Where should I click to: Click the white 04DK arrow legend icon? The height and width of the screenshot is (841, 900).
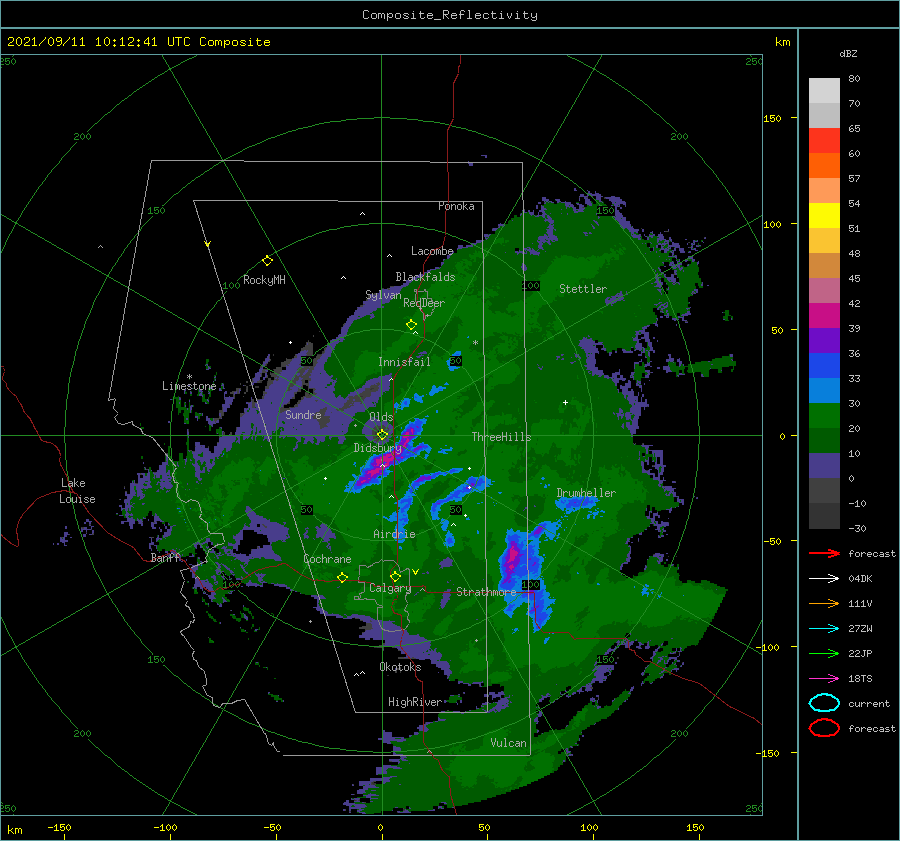pos(824,579)
